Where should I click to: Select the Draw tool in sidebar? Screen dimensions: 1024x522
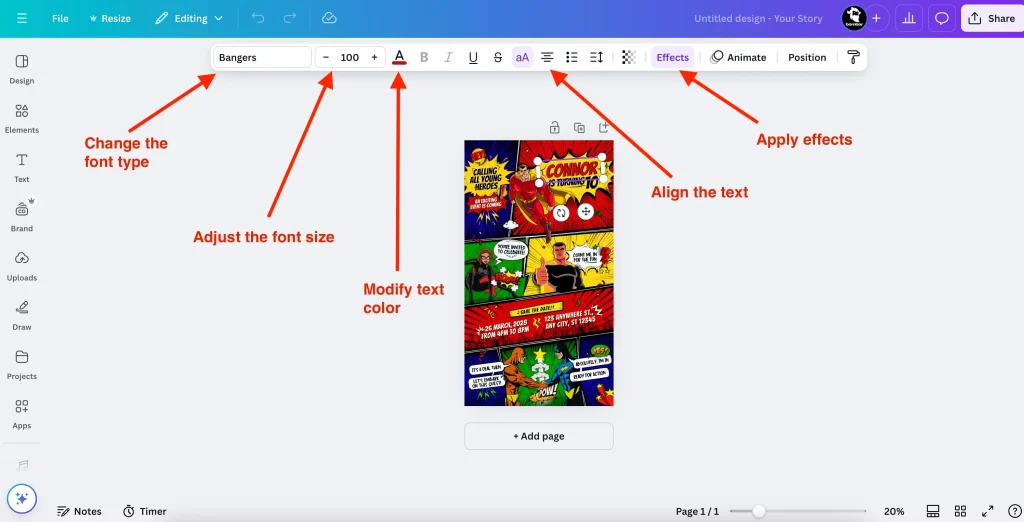(22, 314)
